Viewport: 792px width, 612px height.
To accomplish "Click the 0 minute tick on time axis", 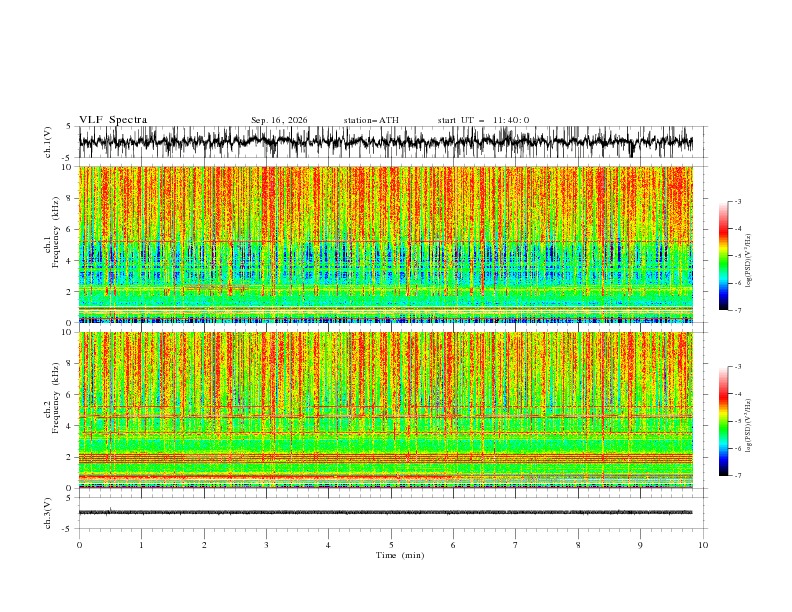I will point(79,545).
